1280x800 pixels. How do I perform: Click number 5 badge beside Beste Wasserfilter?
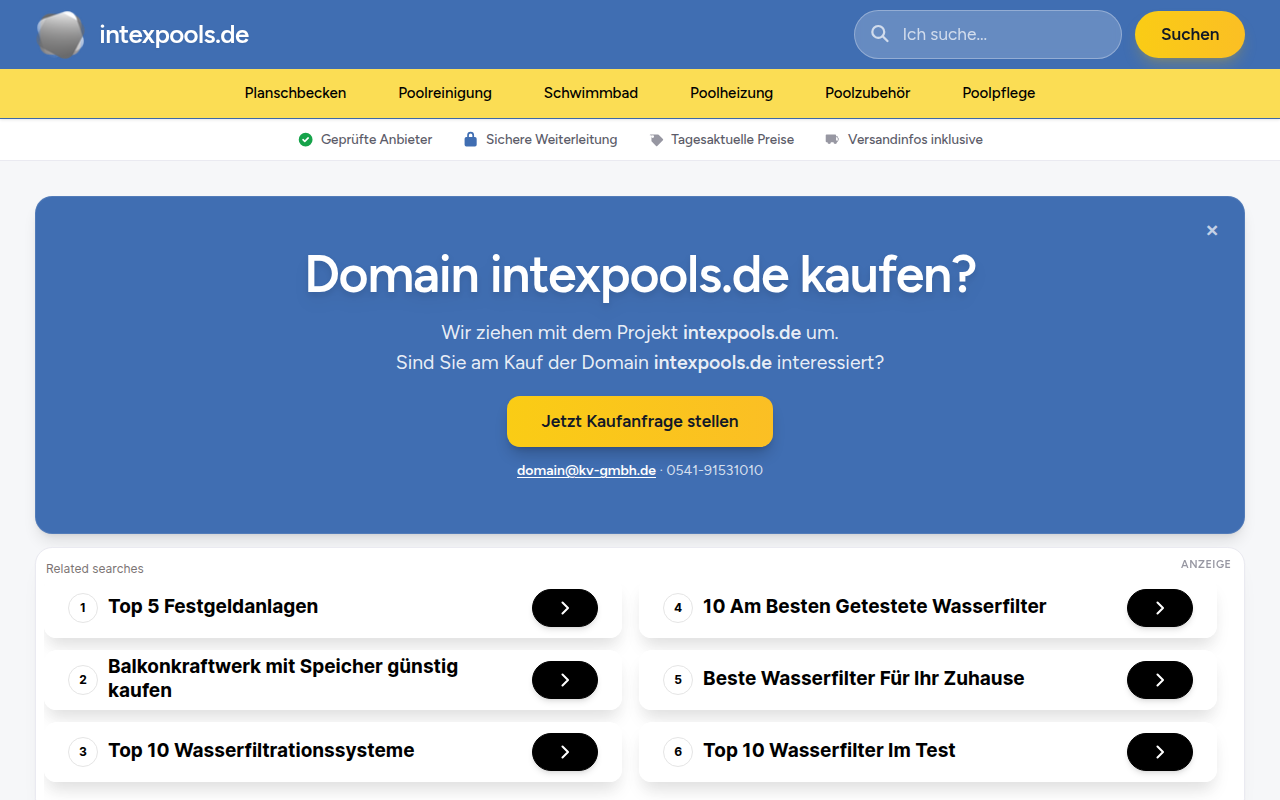pyautogui.click(x=678, y=680)
